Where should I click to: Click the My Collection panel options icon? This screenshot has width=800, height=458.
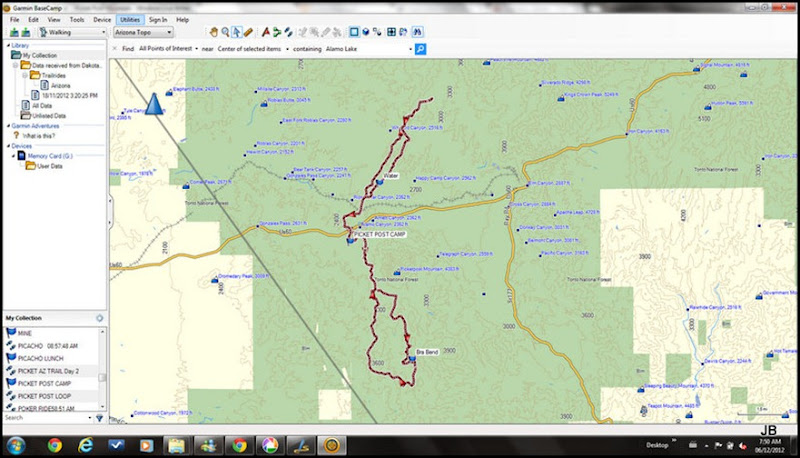tap(99, 318)
